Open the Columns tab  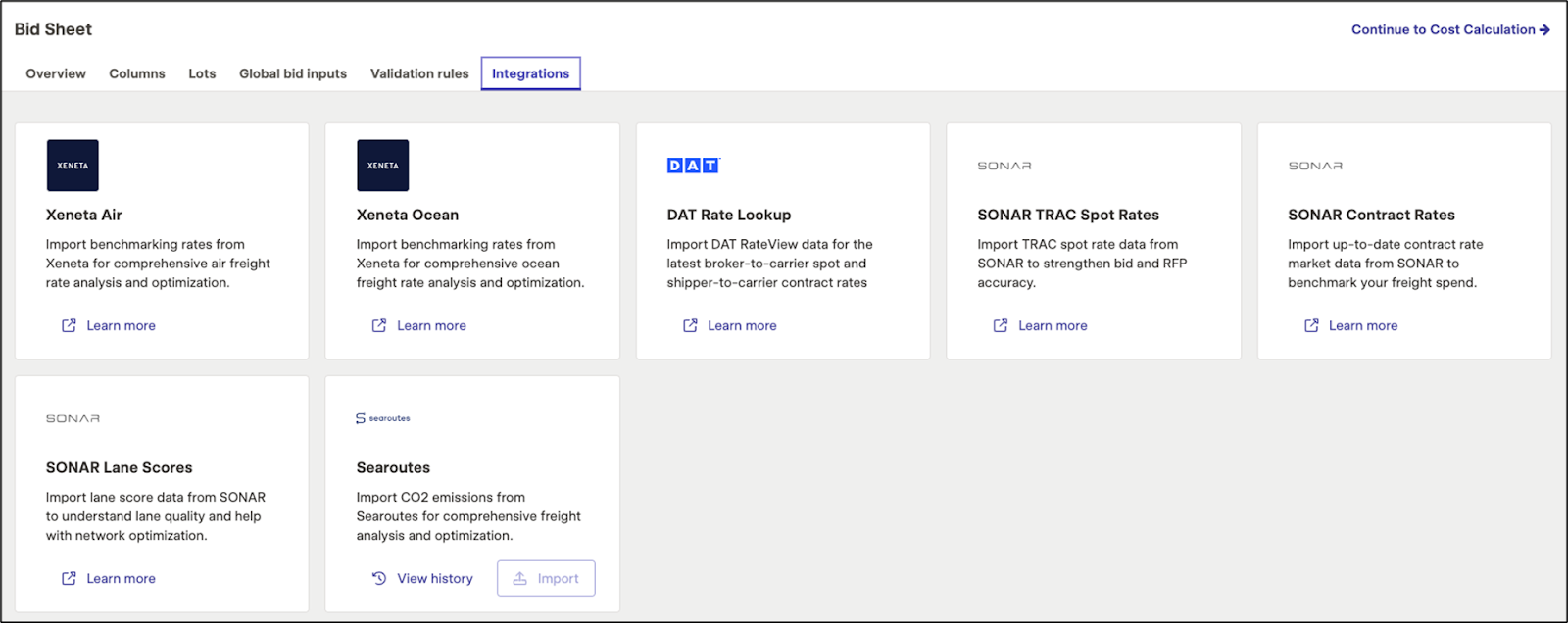137,73
